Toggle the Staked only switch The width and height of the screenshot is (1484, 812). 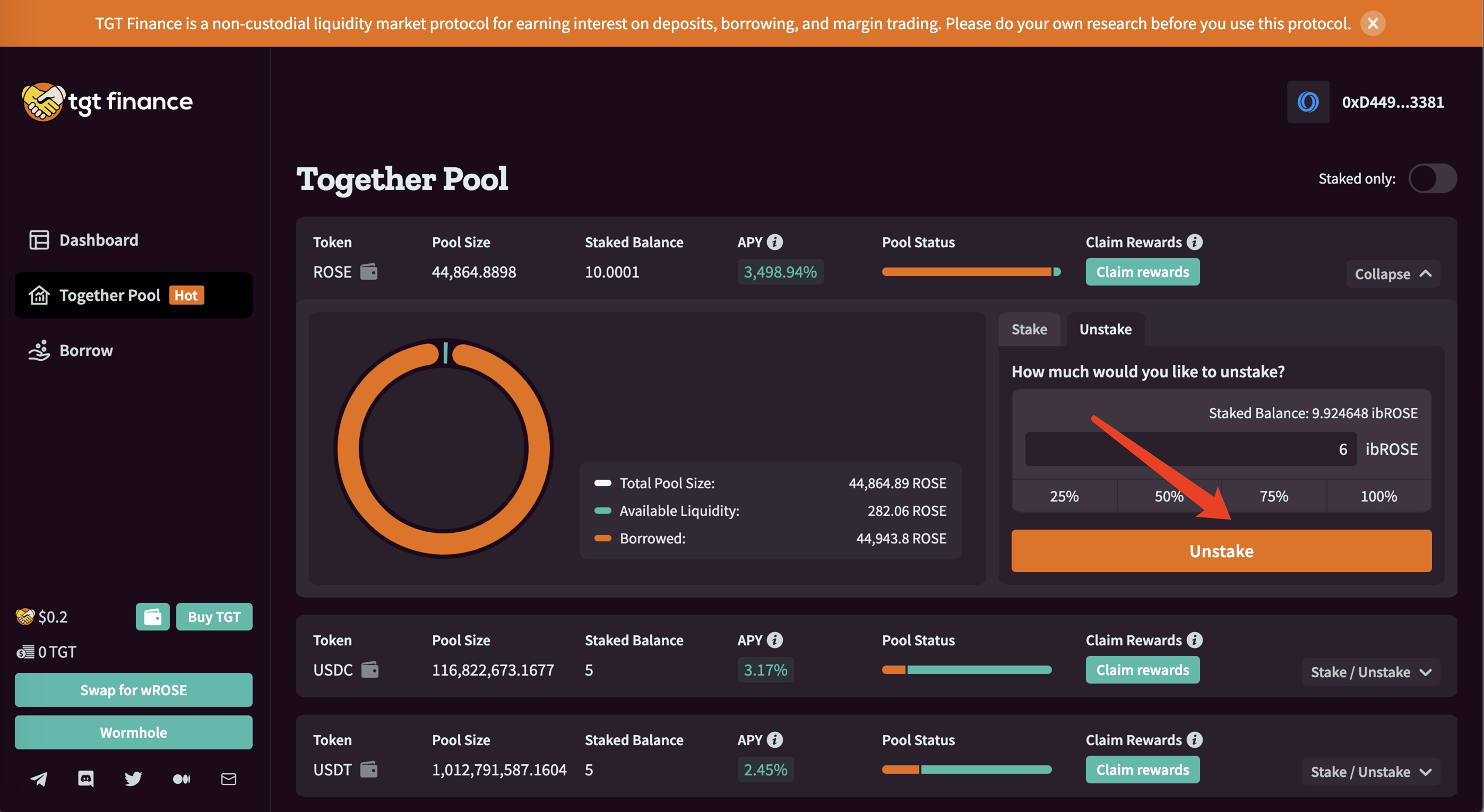[1432, 178]
